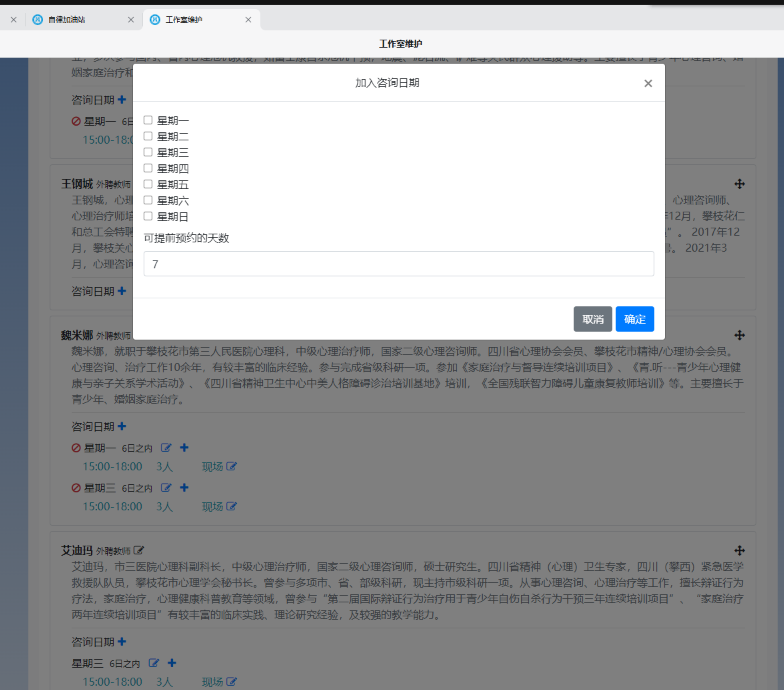Click the move icon on 王钢城 card
The image size is (784, 690).
pyautogui.click(x=740, y=184)
